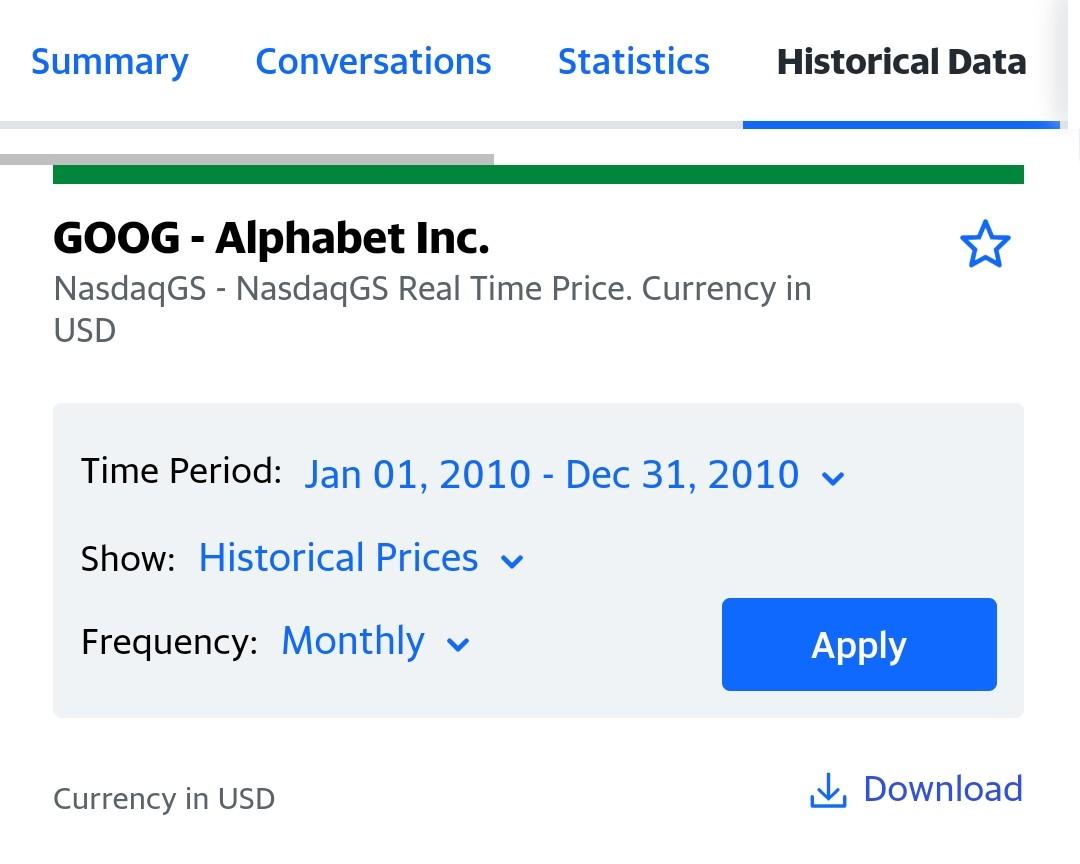1080x864 pixels.
Task: Change the Monthly frequency dropdown
Action: (x=353, y=641)
